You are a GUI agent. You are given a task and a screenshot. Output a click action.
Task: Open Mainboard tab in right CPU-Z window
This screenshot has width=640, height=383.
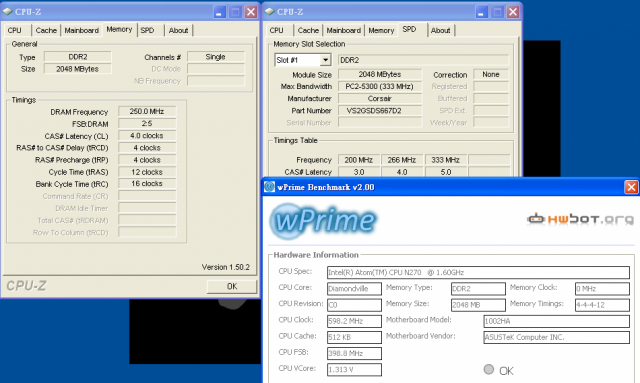[x=343, y=30]
